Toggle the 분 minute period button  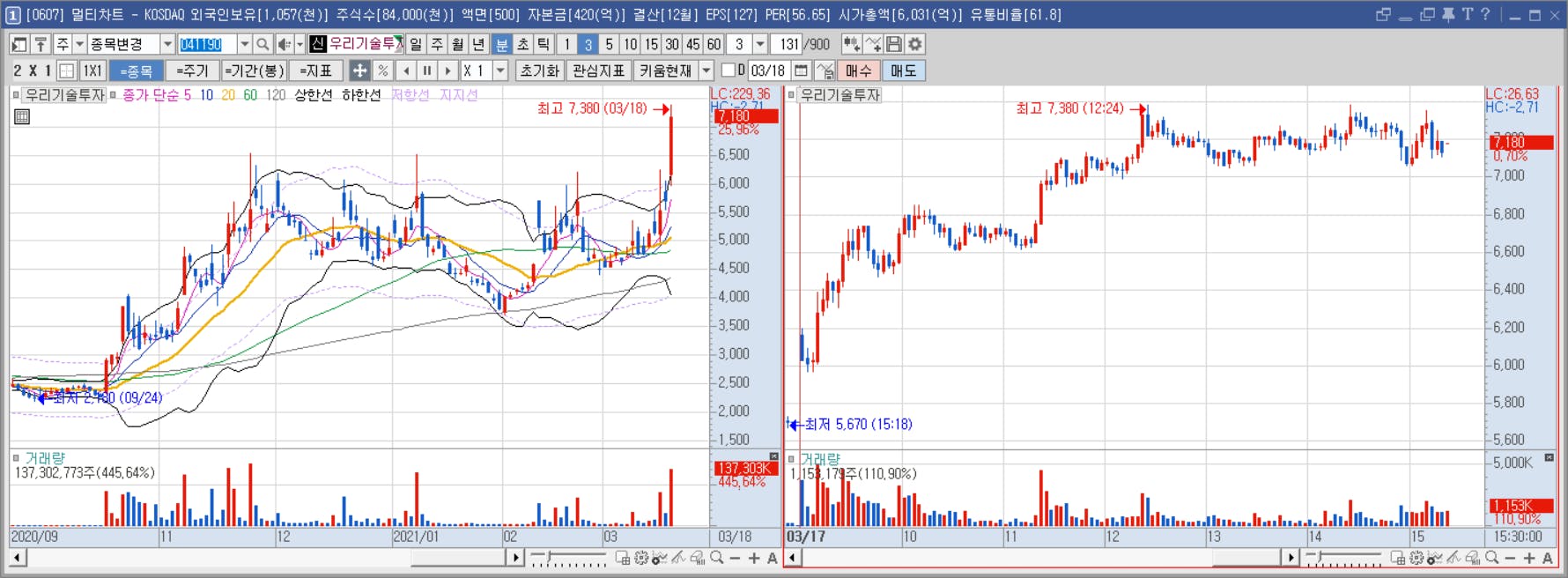[x=502, y=44]
